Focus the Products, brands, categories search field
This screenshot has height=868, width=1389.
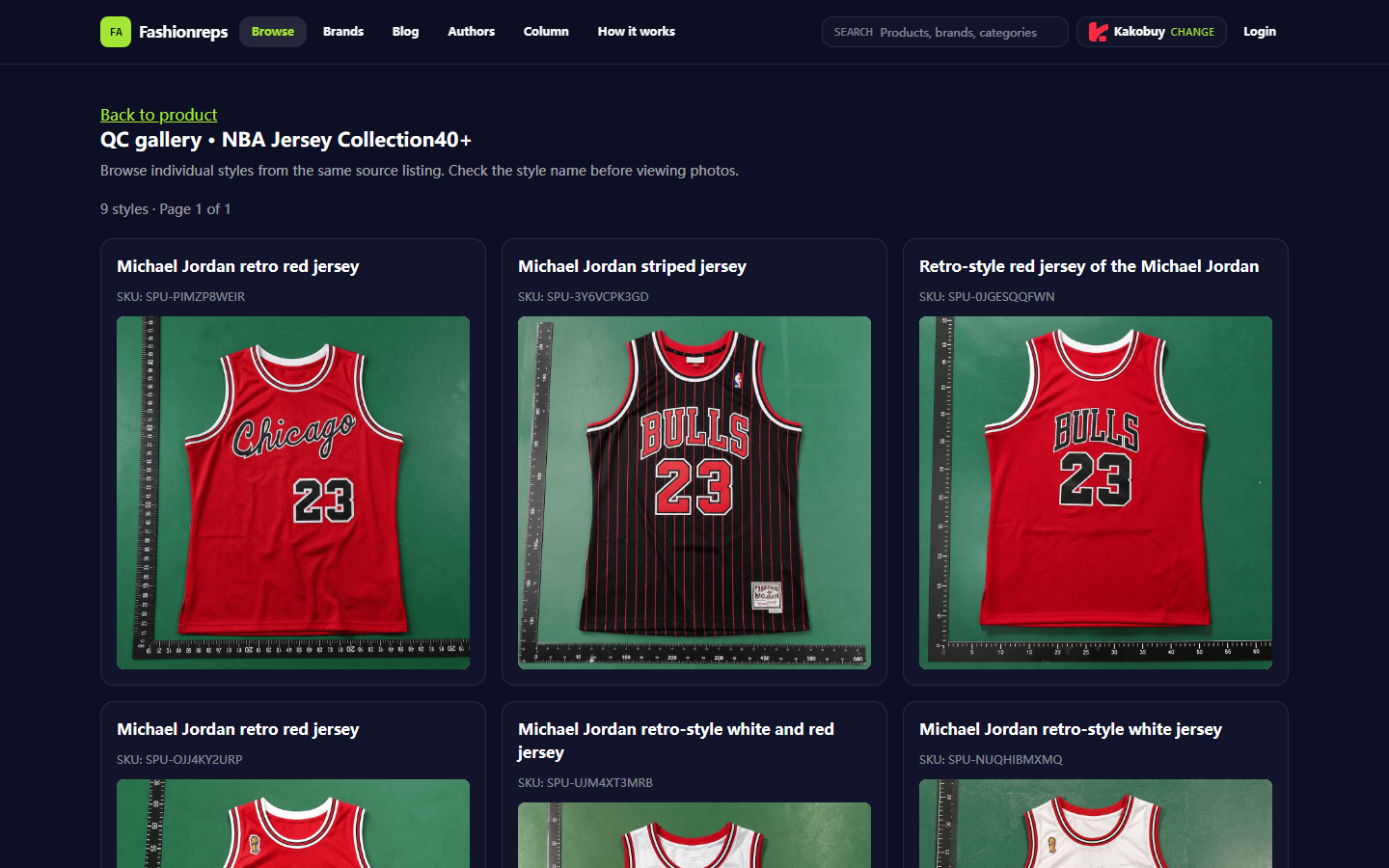(x=945, y=32)
